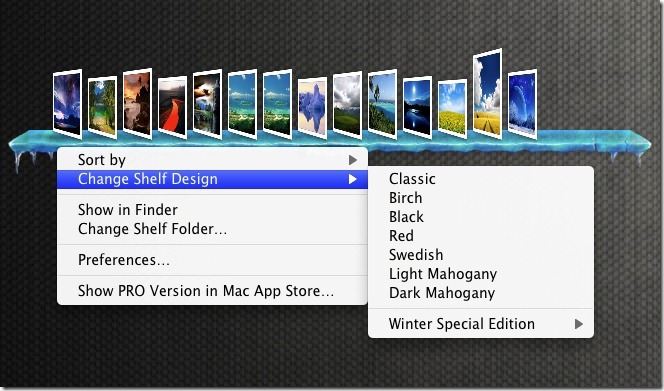Click the first purple night sky thumbnail
This screenshot has width=664, height=391.
(x=67, y=104)
